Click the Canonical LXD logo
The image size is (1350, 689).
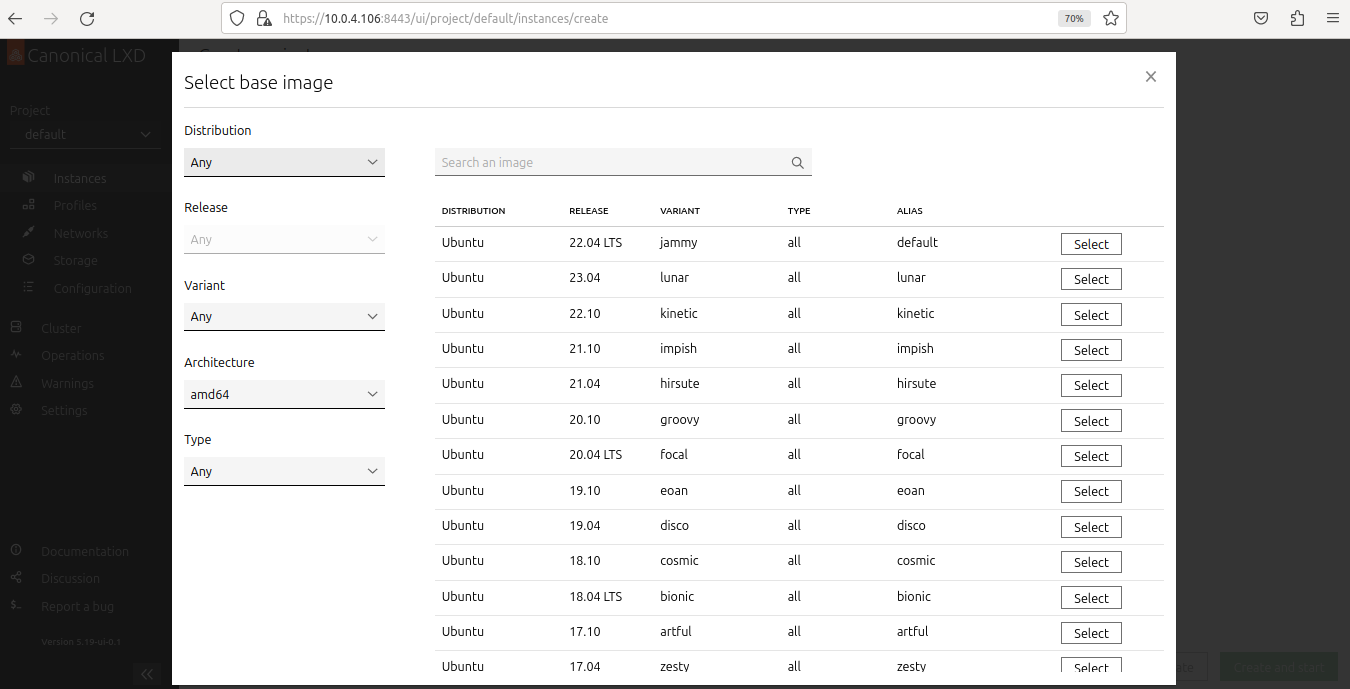tap(77, 56)
